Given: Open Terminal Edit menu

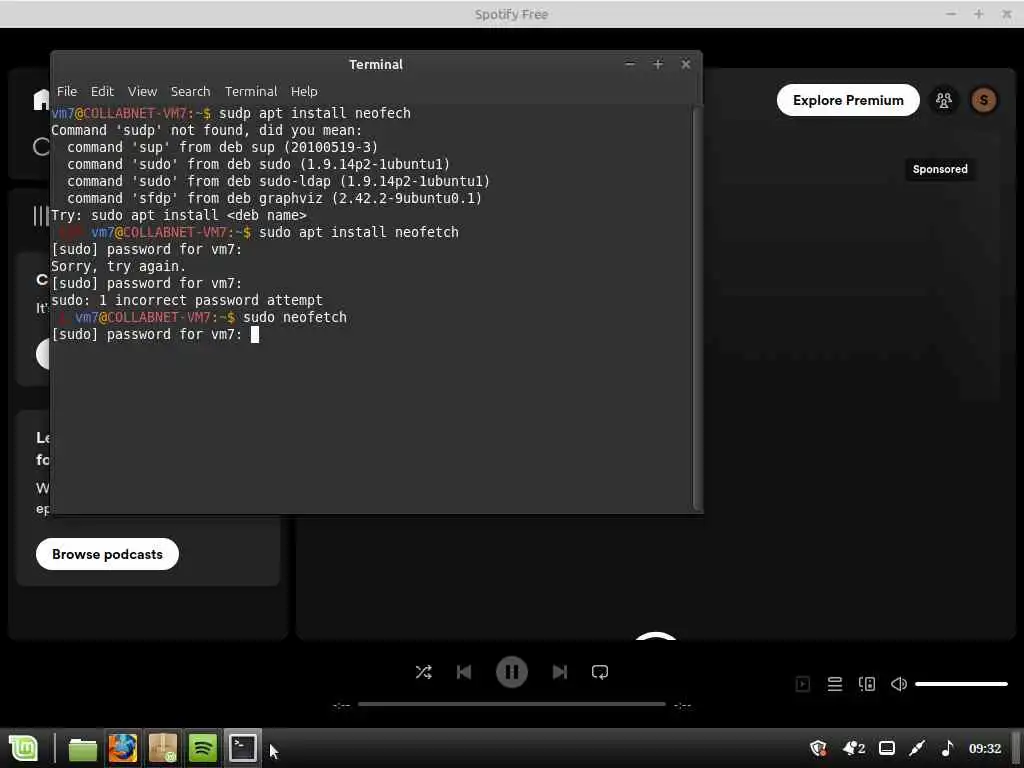Looking at the screenshot, I should [x=102, y=91].
